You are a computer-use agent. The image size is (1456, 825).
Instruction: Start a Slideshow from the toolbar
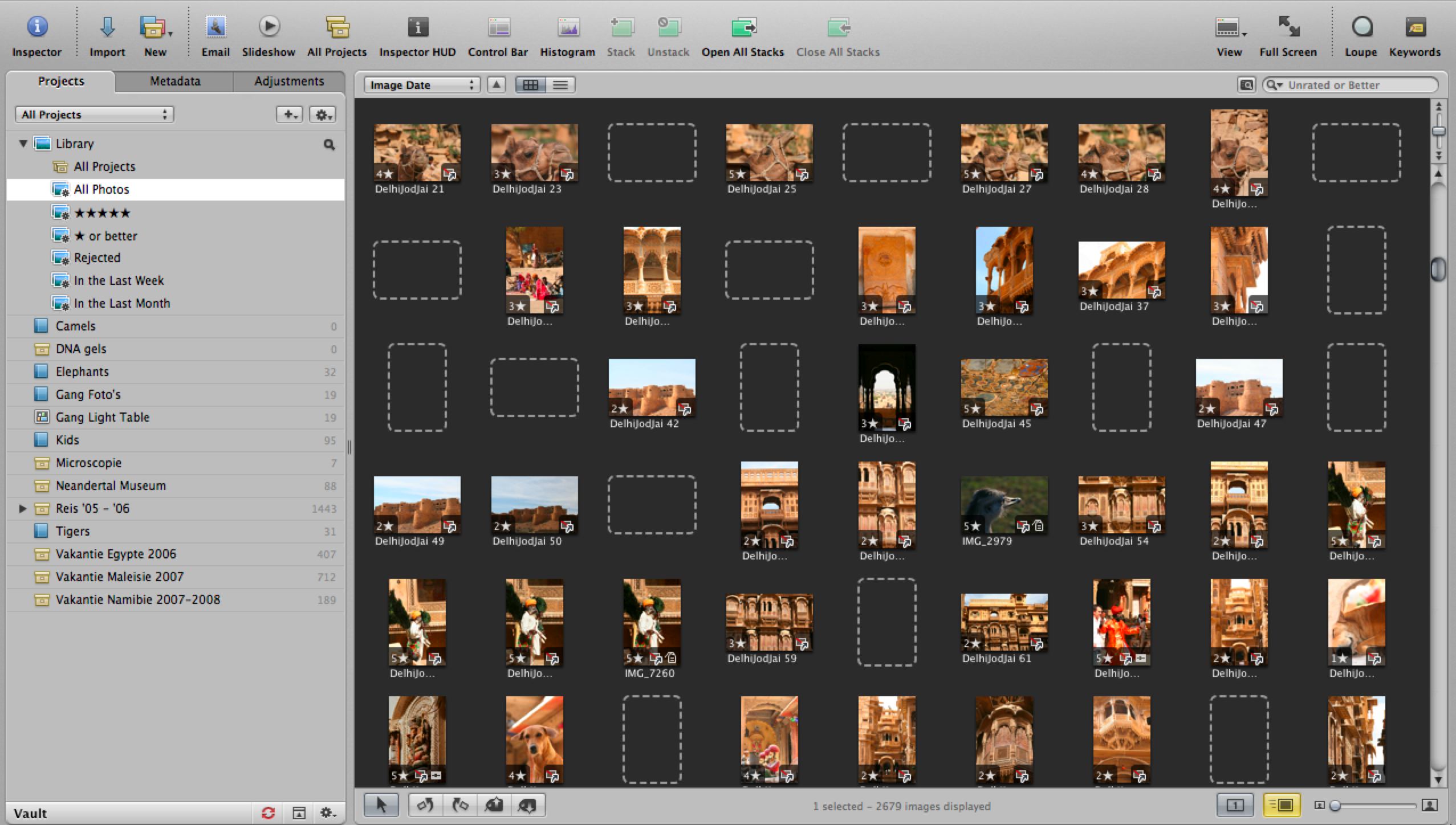pos(269,27)
